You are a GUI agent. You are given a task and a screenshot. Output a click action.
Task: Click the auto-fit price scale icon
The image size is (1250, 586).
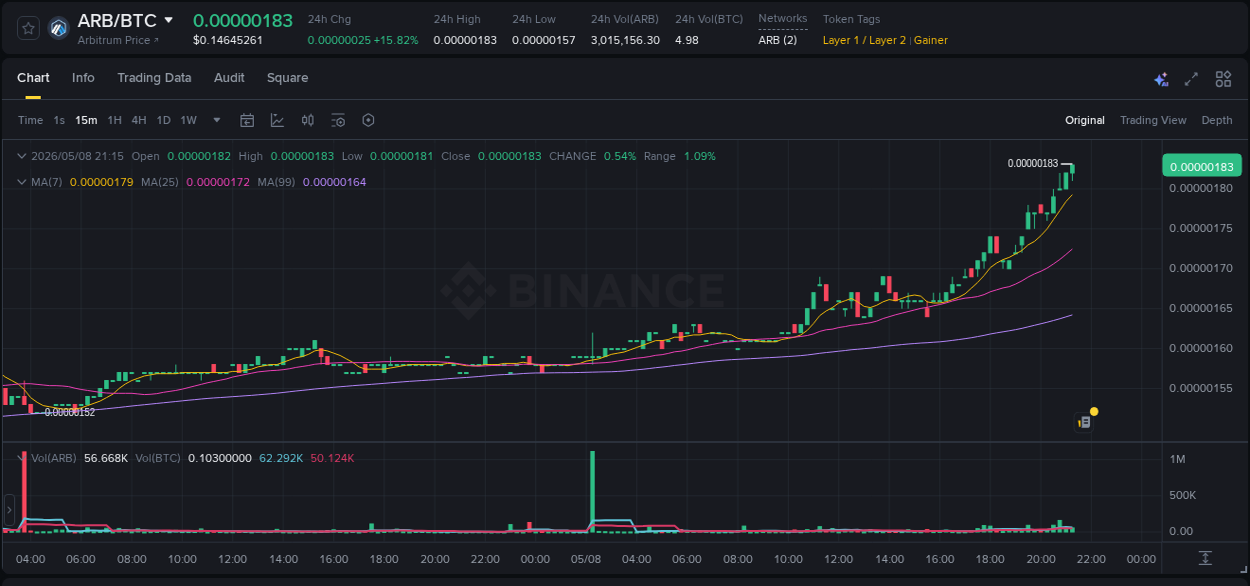tap(1205, 557)
